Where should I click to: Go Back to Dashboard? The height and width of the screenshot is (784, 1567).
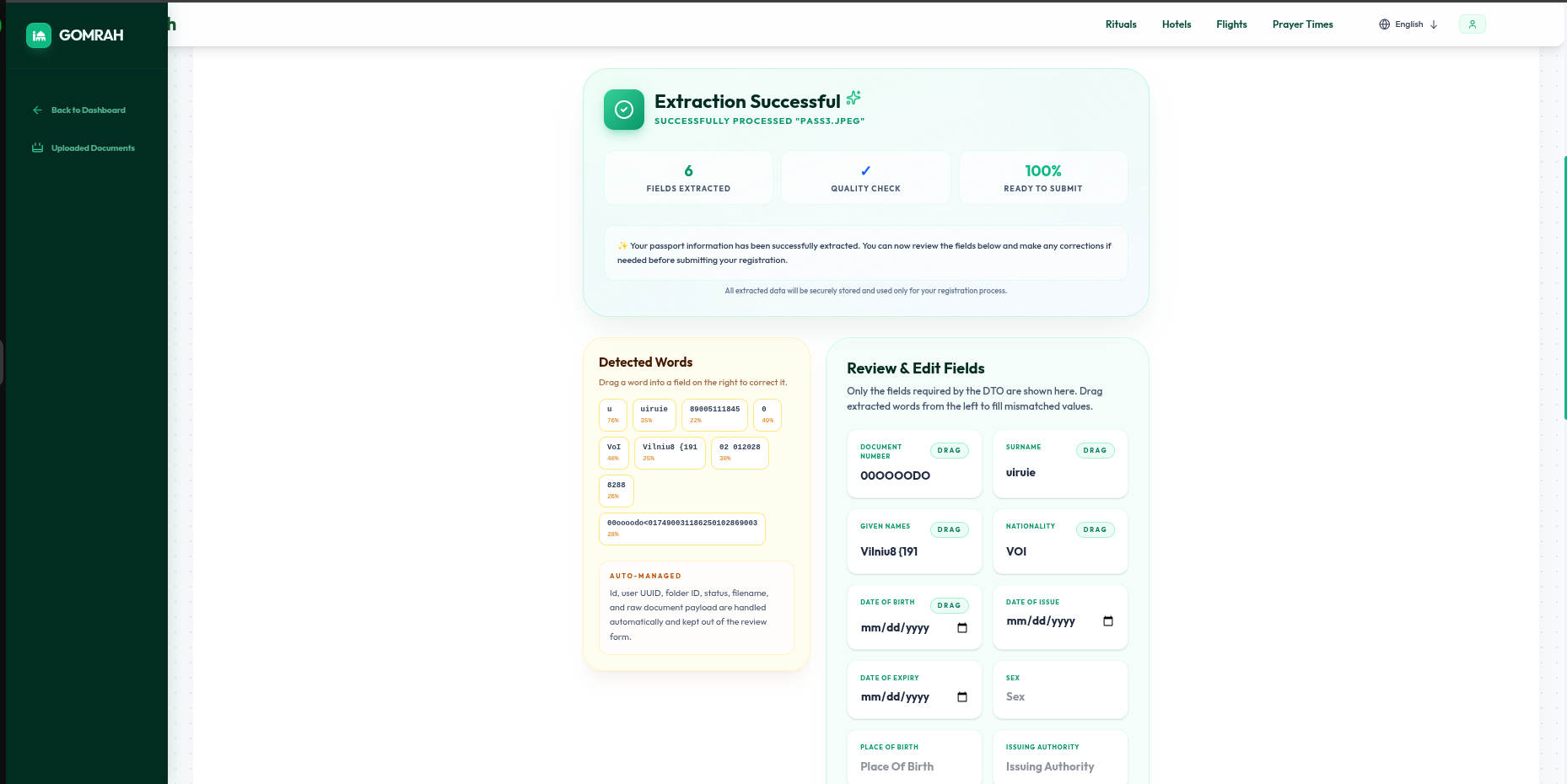coord(88,110)
